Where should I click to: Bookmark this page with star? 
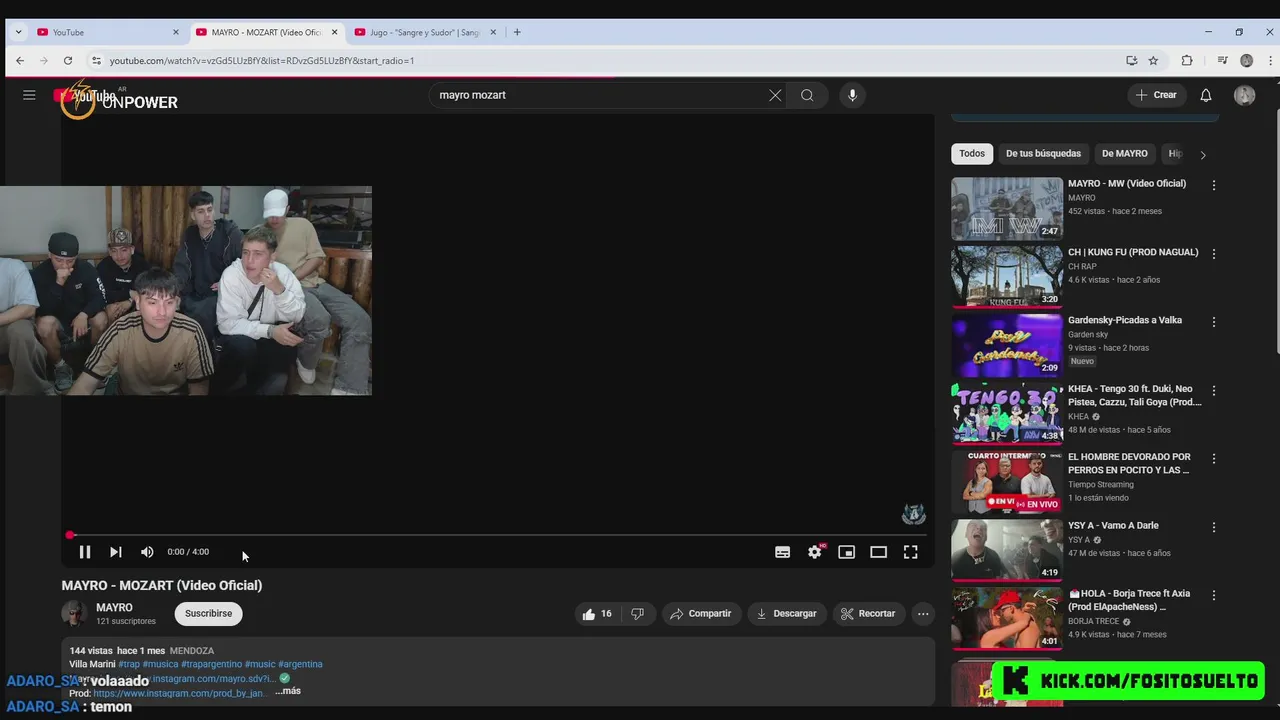point(1153,61)
